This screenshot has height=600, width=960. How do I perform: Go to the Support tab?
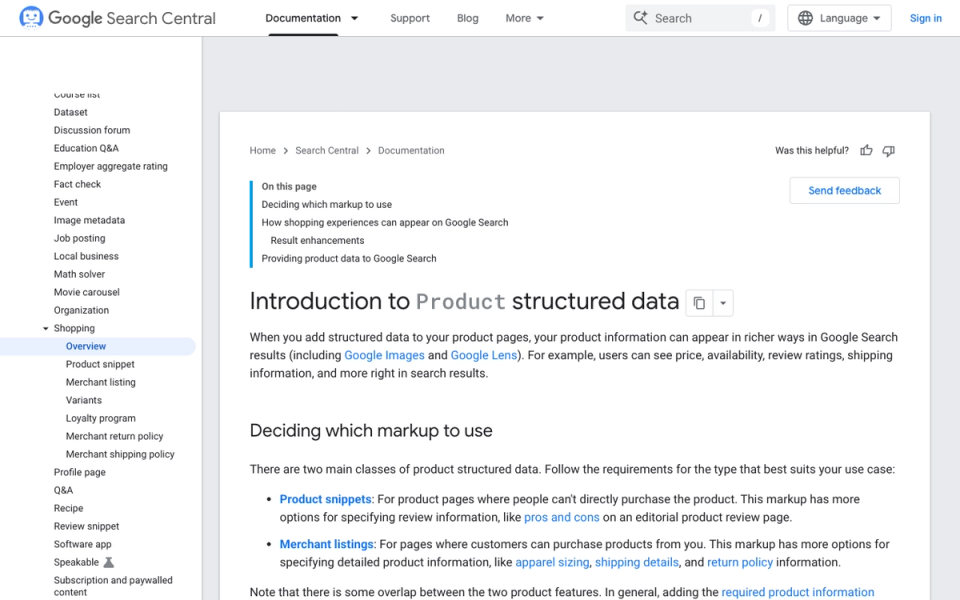(410, 18)
